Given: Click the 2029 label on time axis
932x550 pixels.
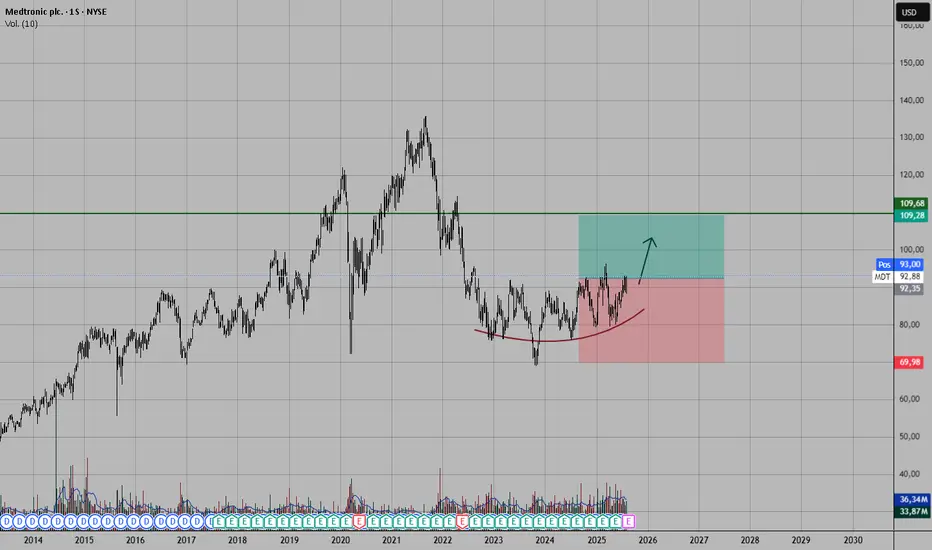Looking at the screenshot, I should [801, 540].
